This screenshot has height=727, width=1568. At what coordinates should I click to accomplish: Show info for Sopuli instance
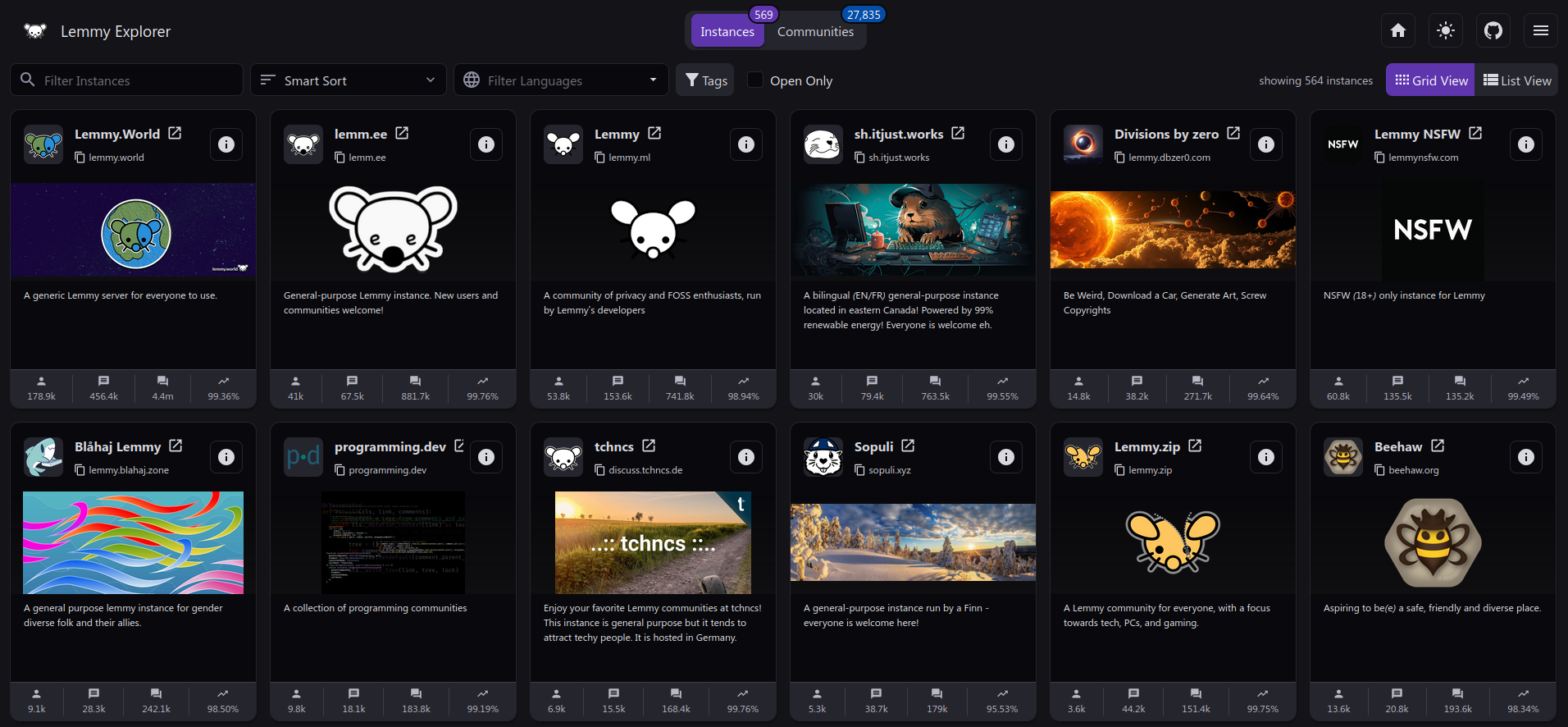click(x=1006, y=457)
